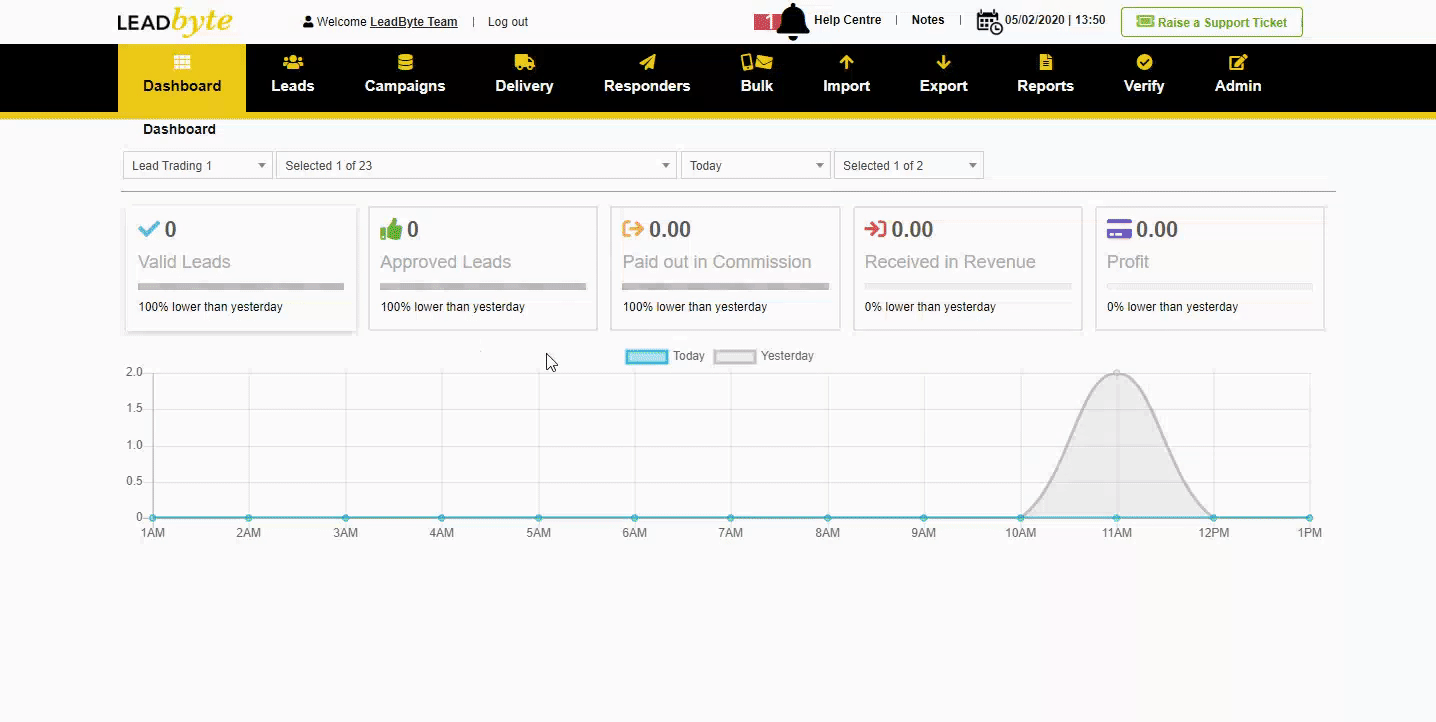Click the Leads people icon

click(293, 62)
